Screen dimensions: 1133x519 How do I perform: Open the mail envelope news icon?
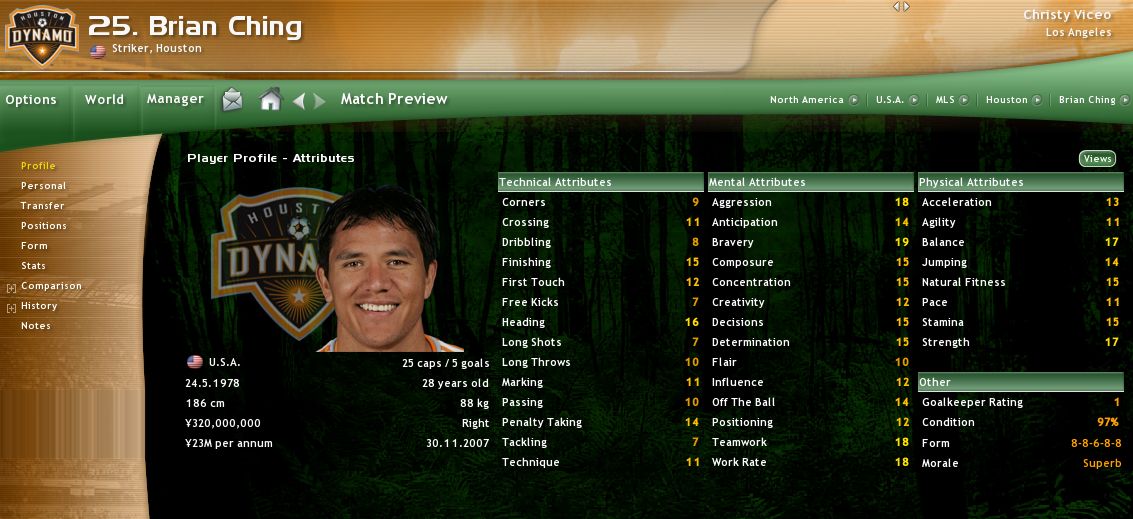coord(233,99)
